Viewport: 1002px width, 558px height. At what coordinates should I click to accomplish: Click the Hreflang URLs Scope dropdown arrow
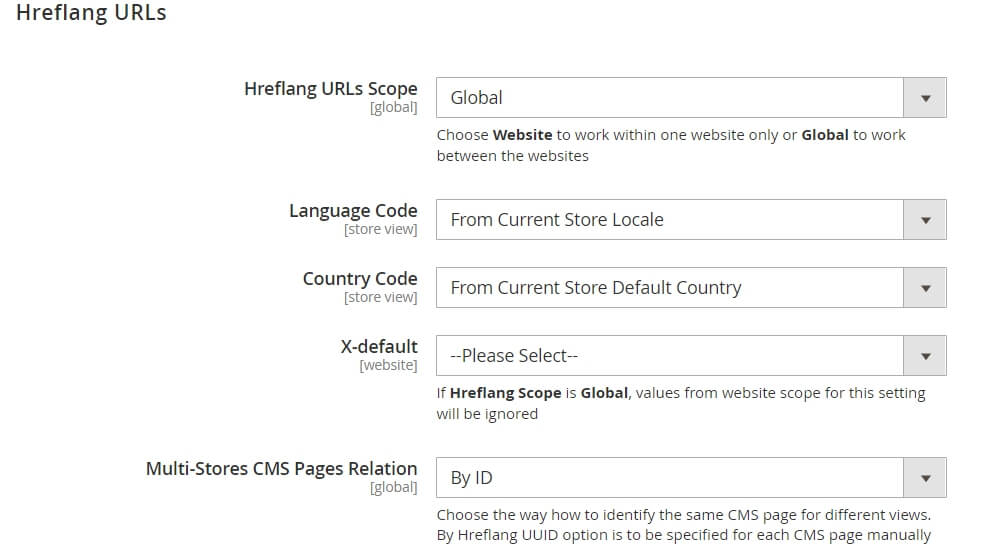click(x=925, y=98)
